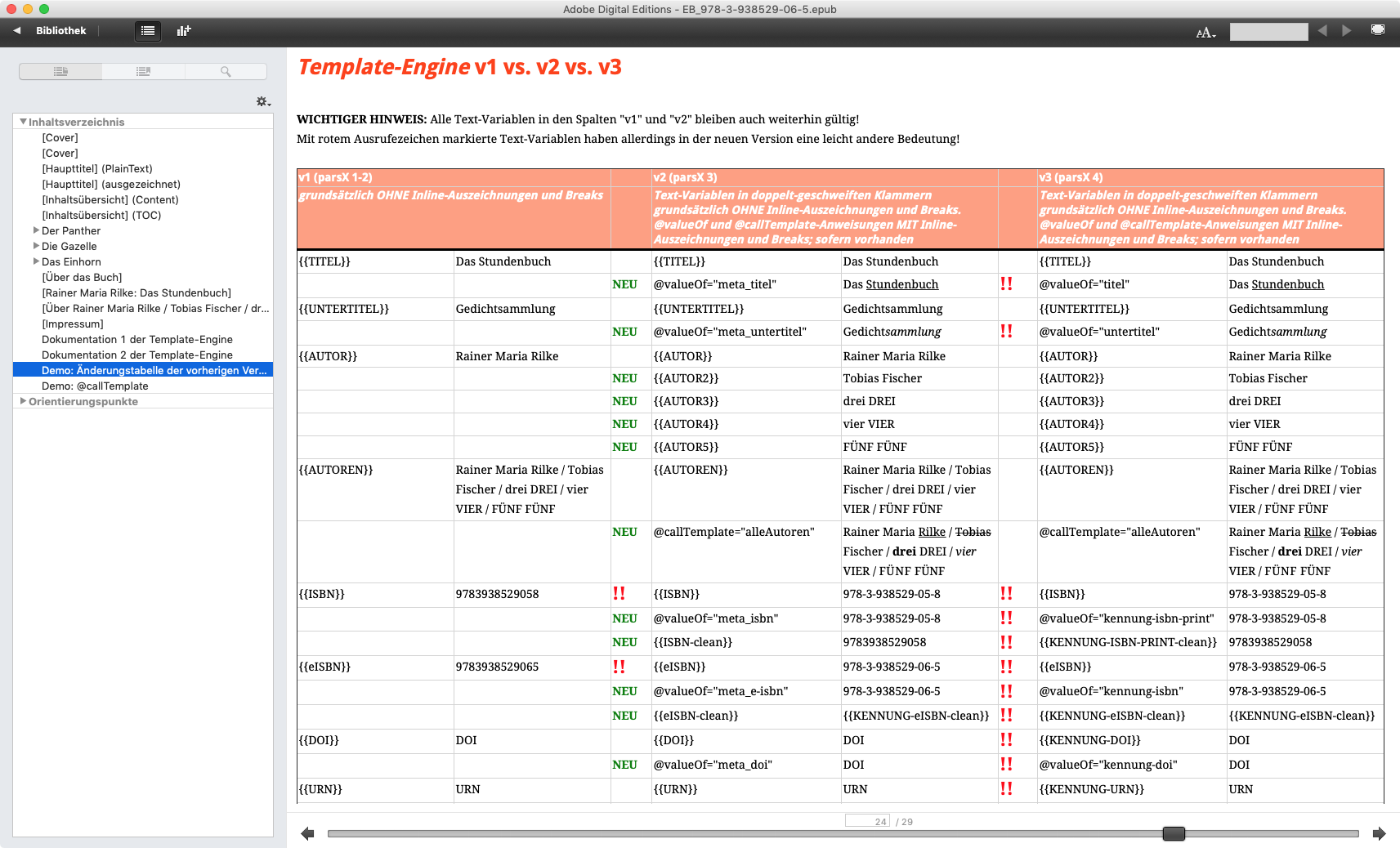Click the back arrow beside Bibliothek
This screenshot has height=848, width=1400.
tap(17, 31)
